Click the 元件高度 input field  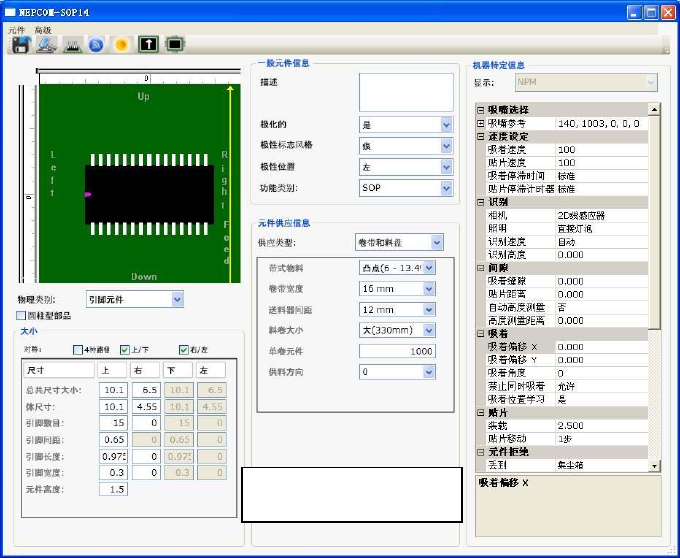click(x=113, y=489)
